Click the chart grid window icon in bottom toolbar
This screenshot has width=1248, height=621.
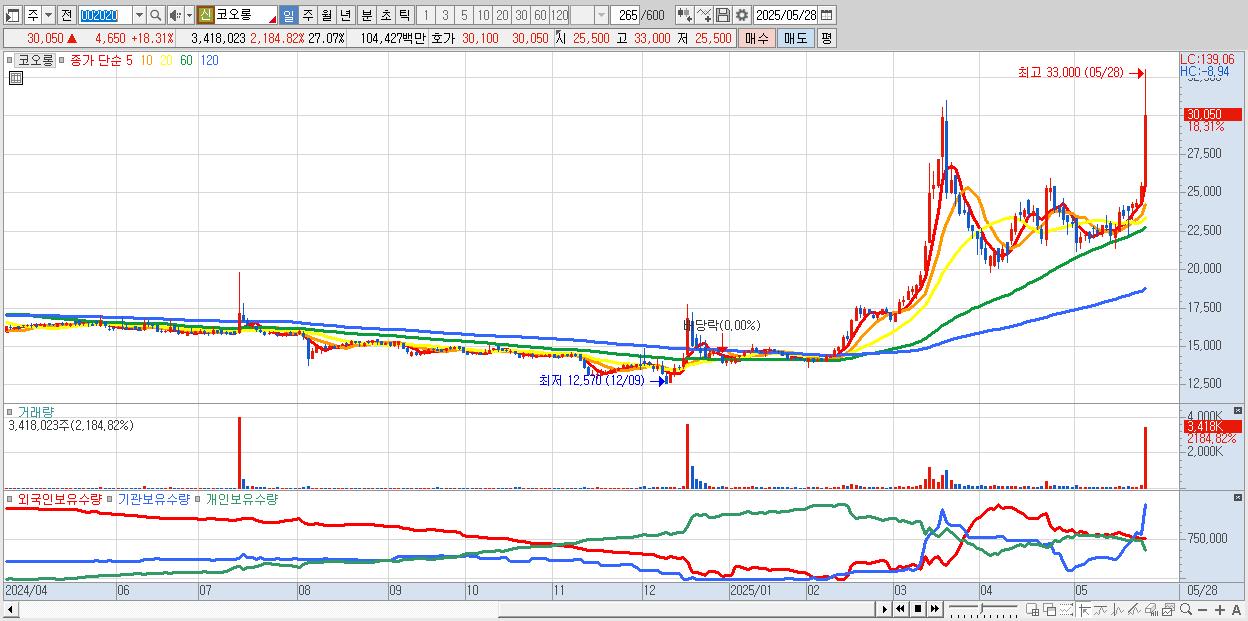point(1033,609)
